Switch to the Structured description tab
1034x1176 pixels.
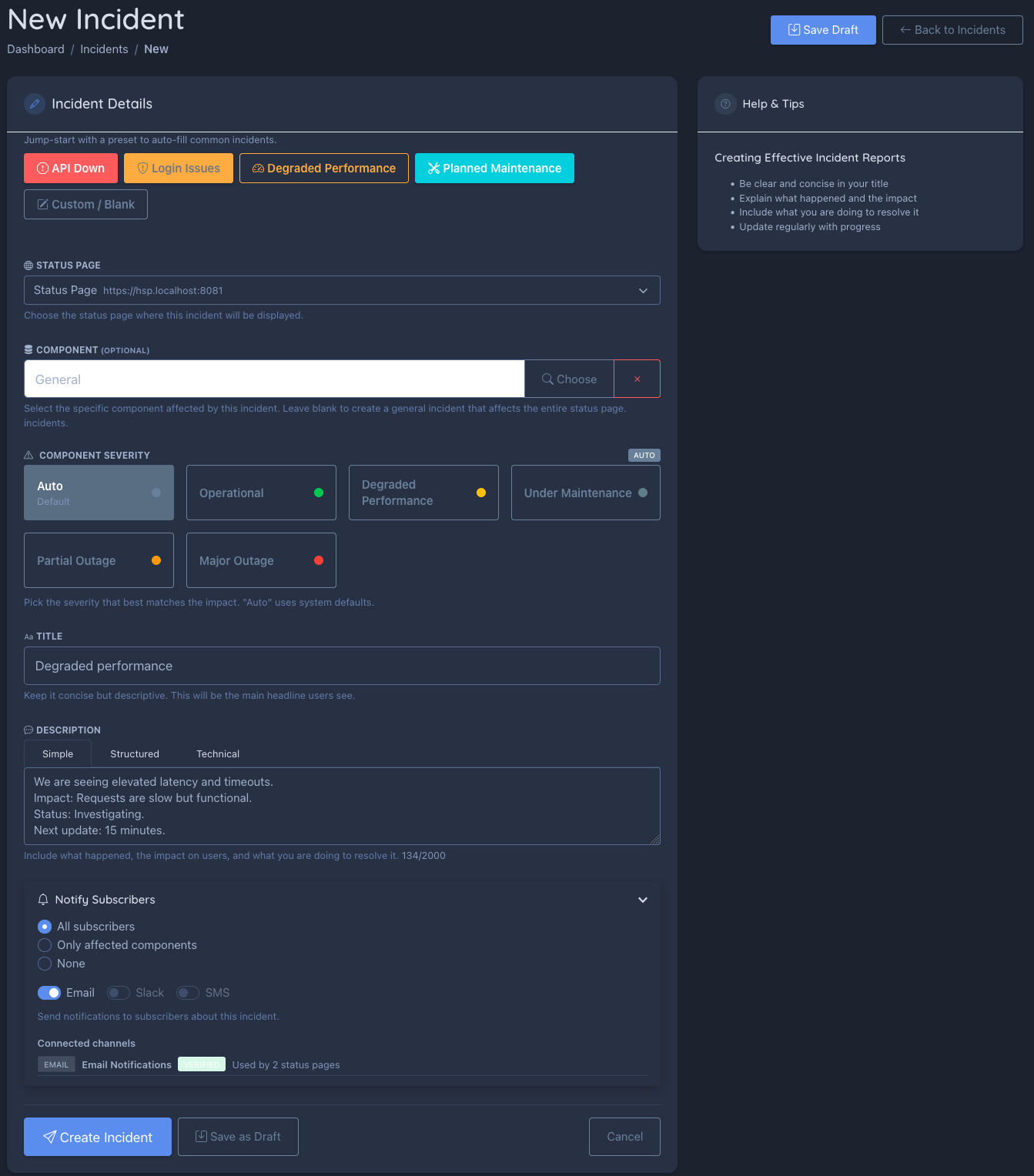(x=134, y=753)
